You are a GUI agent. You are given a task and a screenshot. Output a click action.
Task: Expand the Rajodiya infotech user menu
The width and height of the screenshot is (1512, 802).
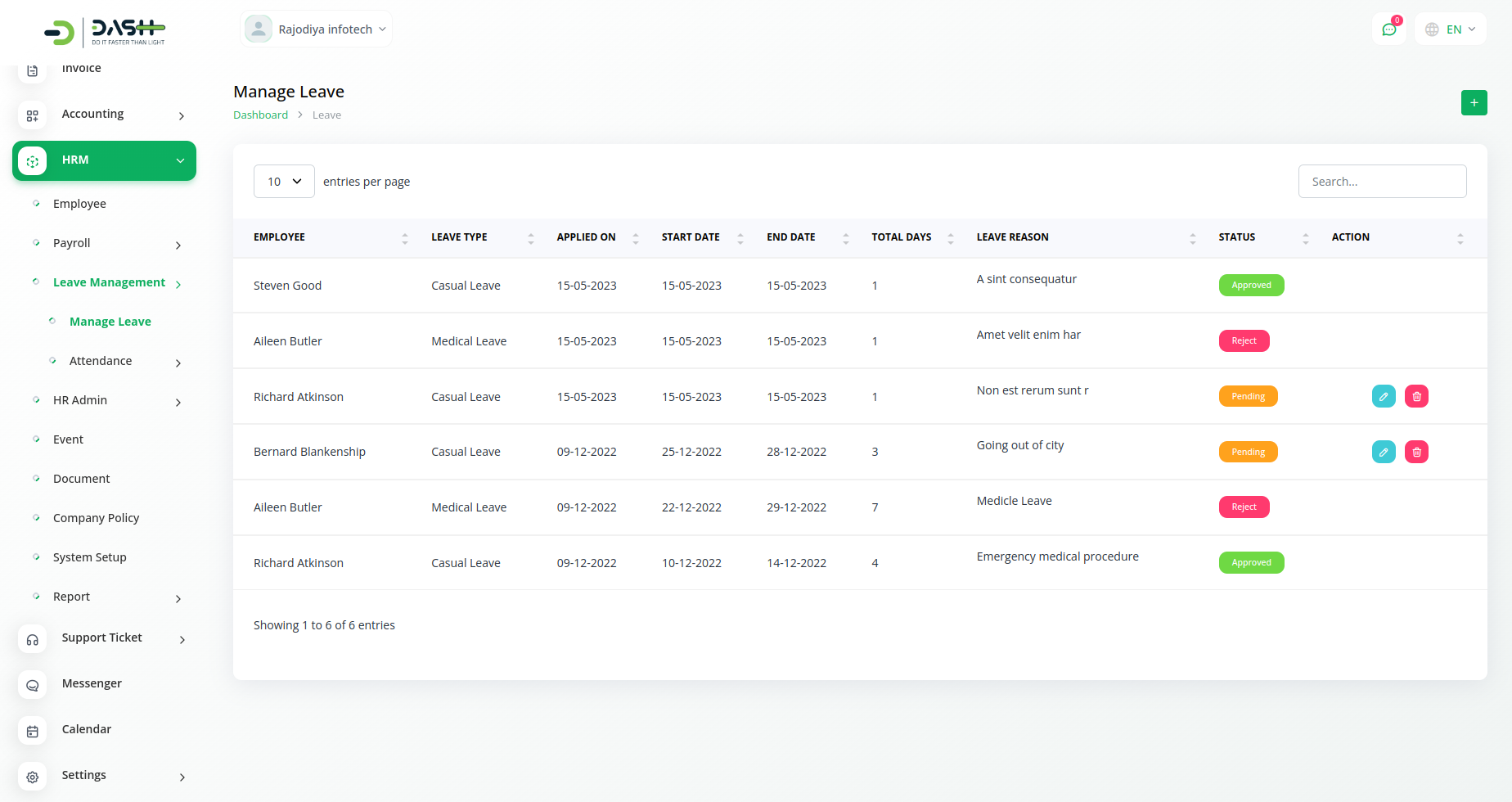(x=316, y=29)
